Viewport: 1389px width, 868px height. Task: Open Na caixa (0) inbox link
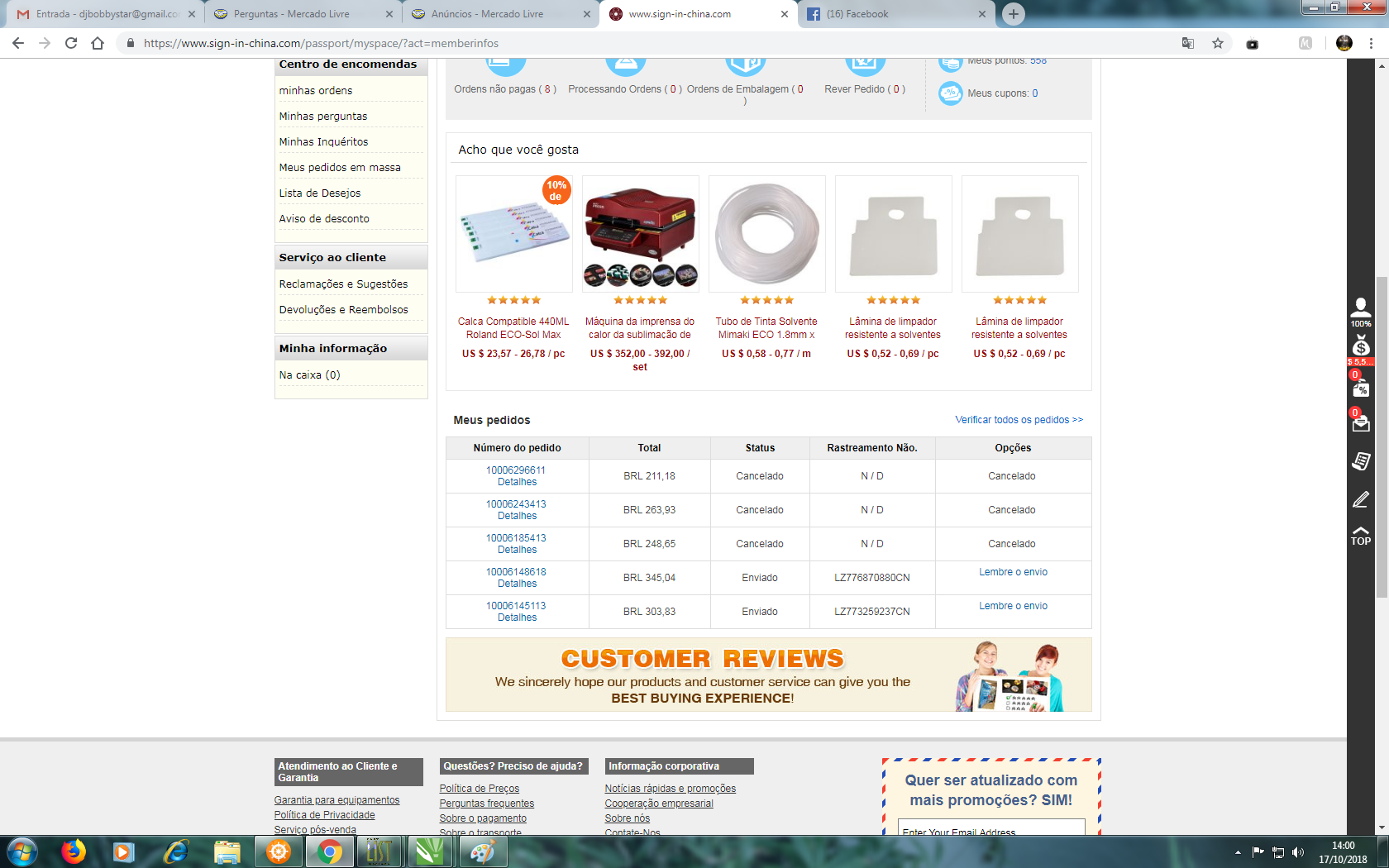[x=310, y=374]
